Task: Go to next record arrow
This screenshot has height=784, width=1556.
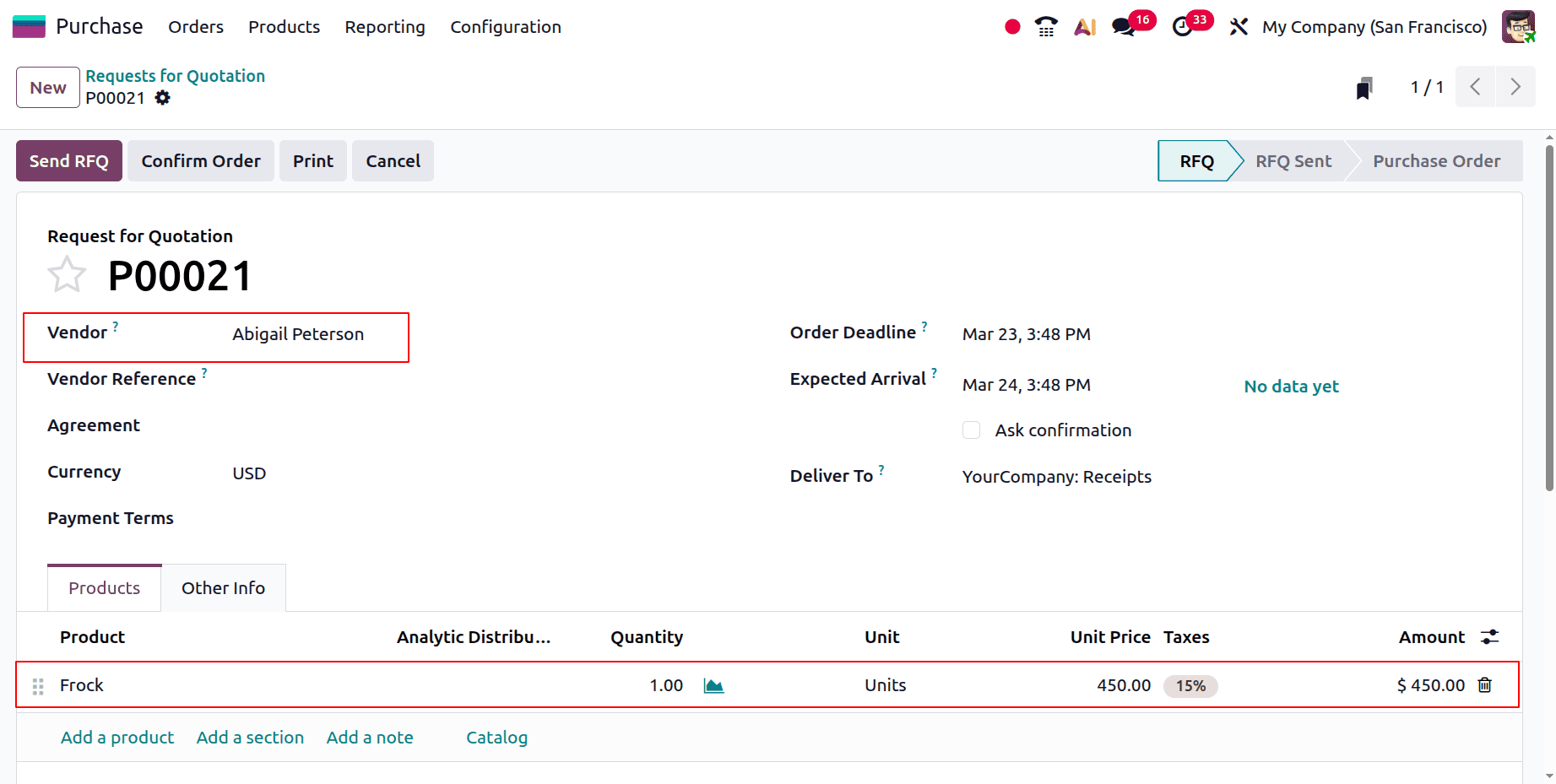Action: (x=1515, y=87)
